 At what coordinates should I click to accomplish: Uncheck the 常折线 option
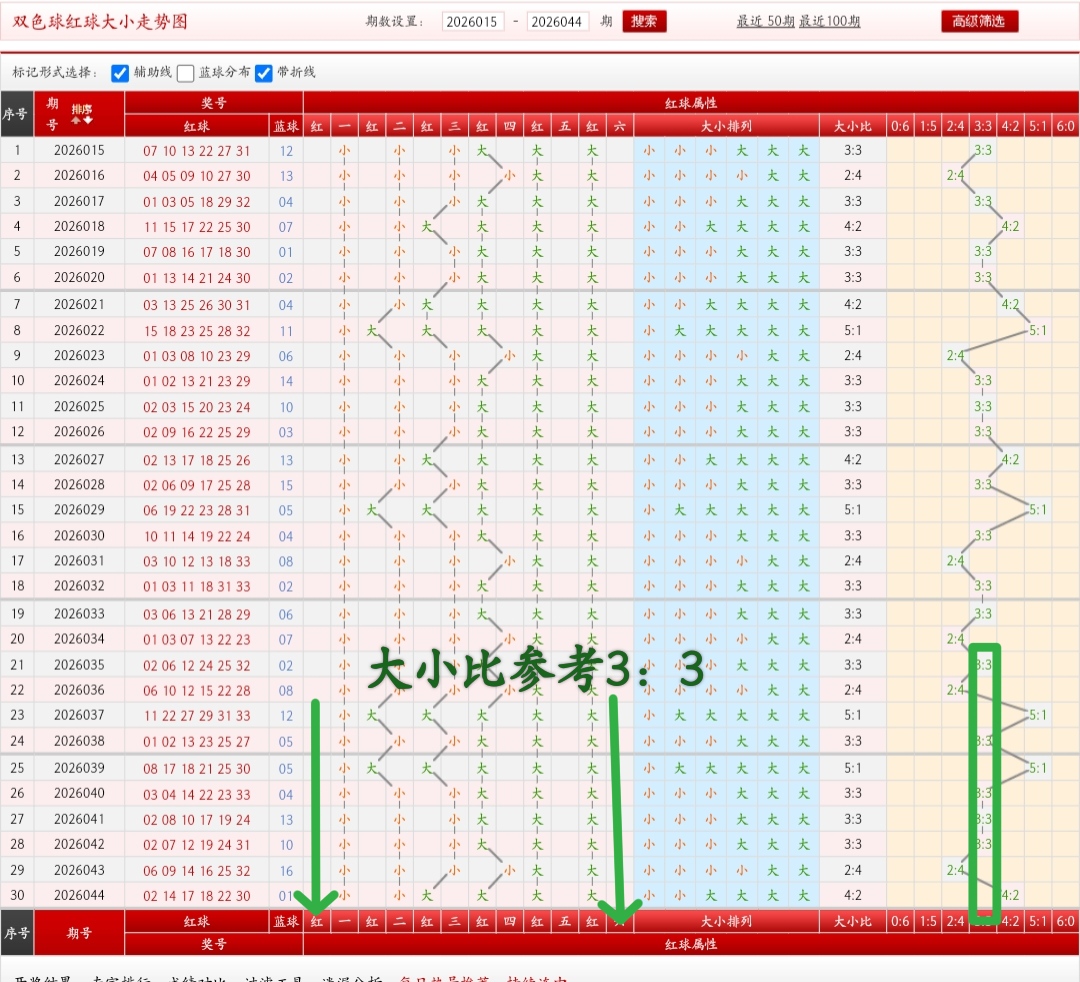264,72
